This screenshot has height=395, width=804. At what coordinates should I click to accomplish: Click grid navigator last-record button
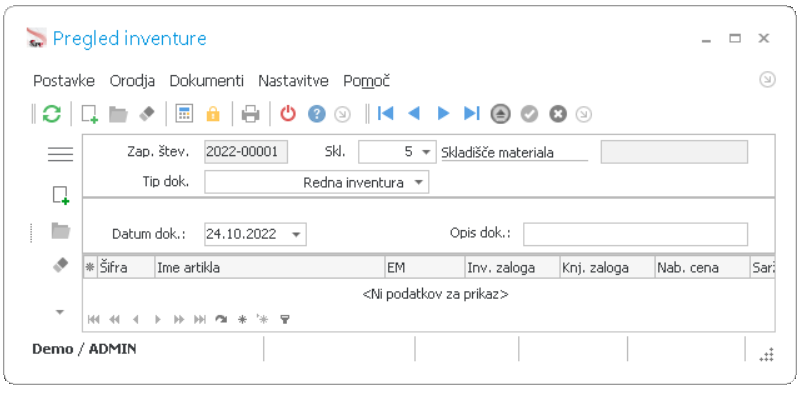(199, 320)
